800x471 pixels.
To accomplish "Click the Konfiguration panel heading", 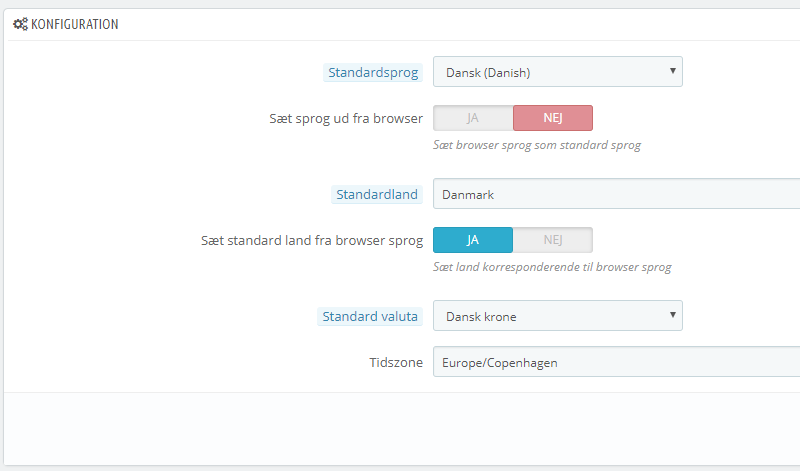I will (74, 24).
